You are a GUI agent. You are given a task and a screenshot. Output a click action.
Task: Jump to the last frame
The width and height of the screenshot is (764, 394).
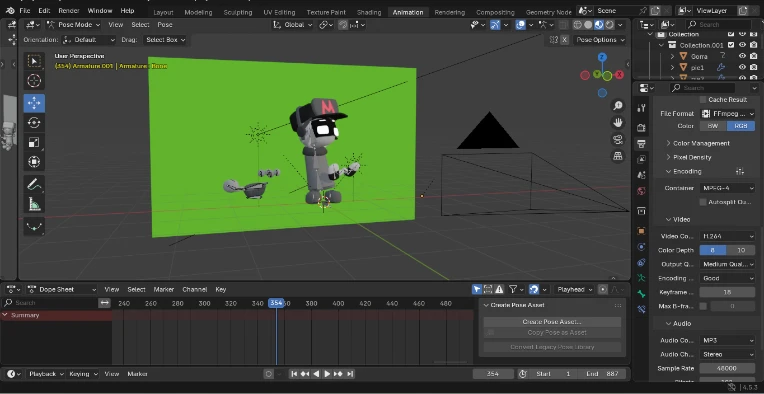349,374
